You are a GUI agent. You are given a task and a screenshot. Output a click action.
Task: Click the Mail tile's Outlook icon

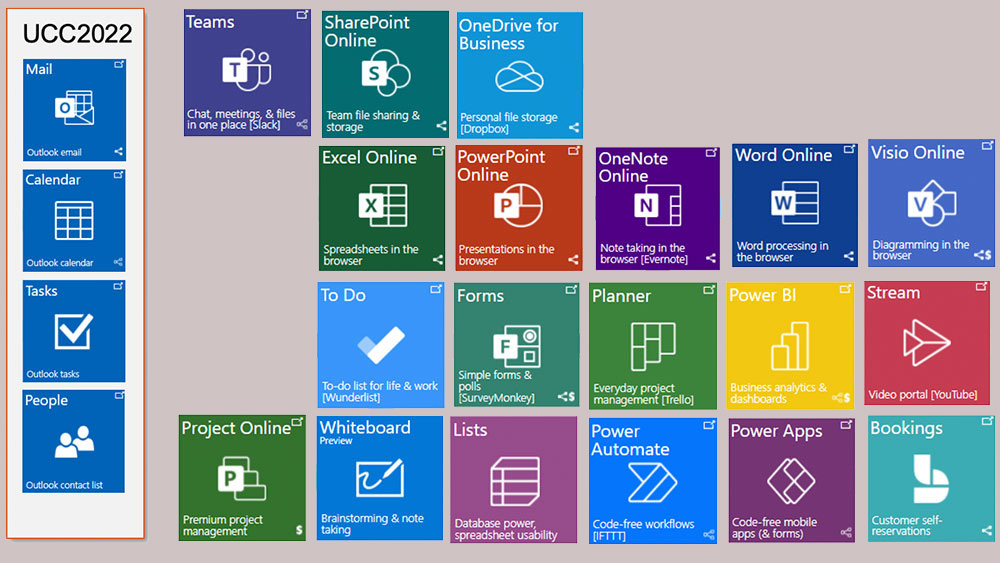(74, 108)
